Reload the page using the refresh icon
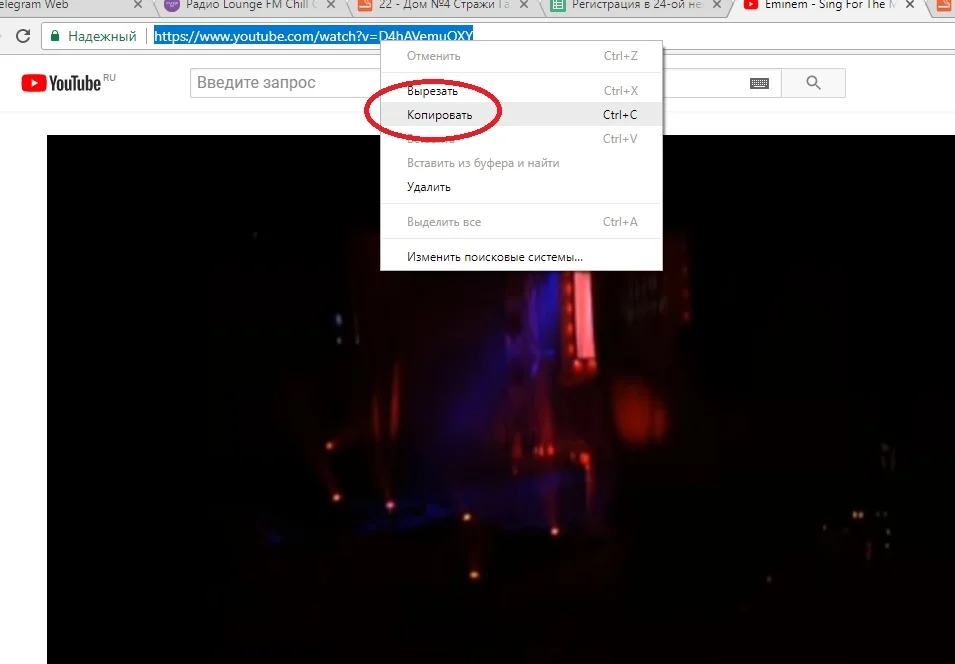955x664 pixels. [x=22, y=35]
